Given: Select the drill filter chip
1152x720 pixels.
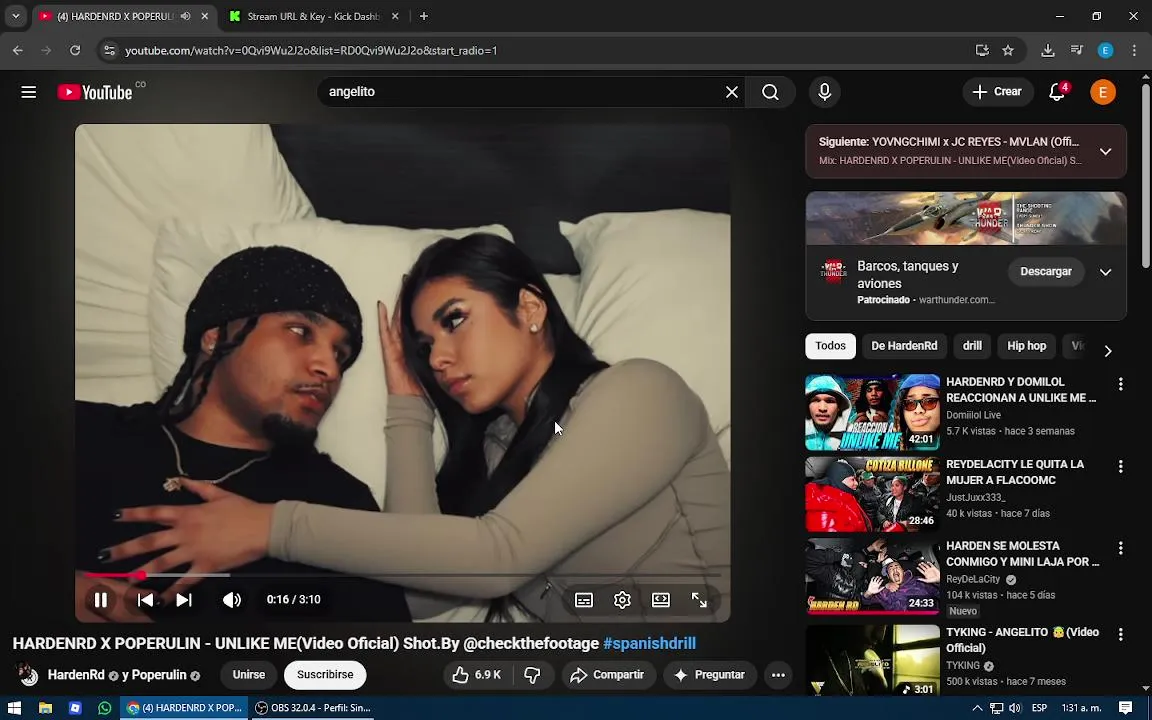Looking at the screenshot, I should coord(972,346).
